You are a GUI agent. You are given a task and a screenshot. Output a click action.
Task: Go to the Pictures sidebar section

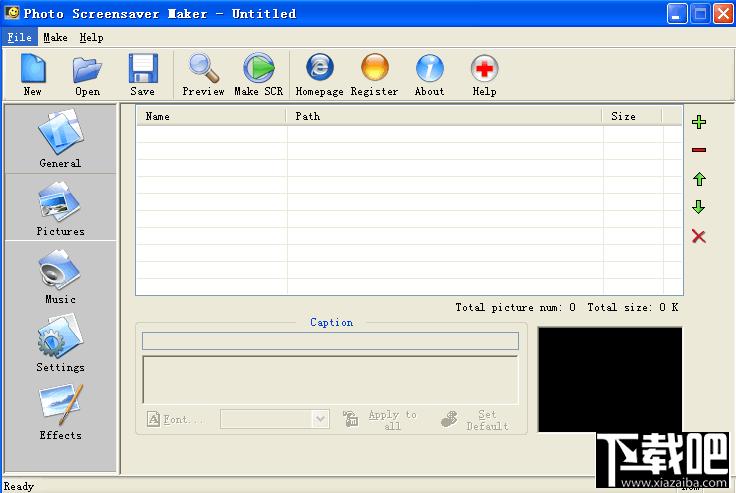(60, 208)
